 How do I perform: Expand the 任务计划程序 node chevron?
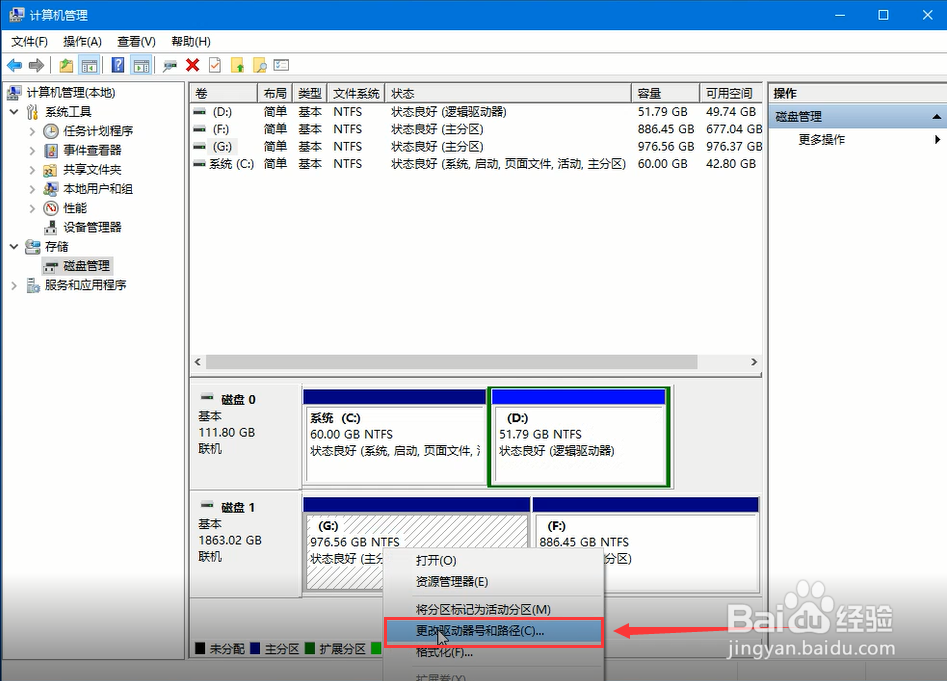(33, 130)
